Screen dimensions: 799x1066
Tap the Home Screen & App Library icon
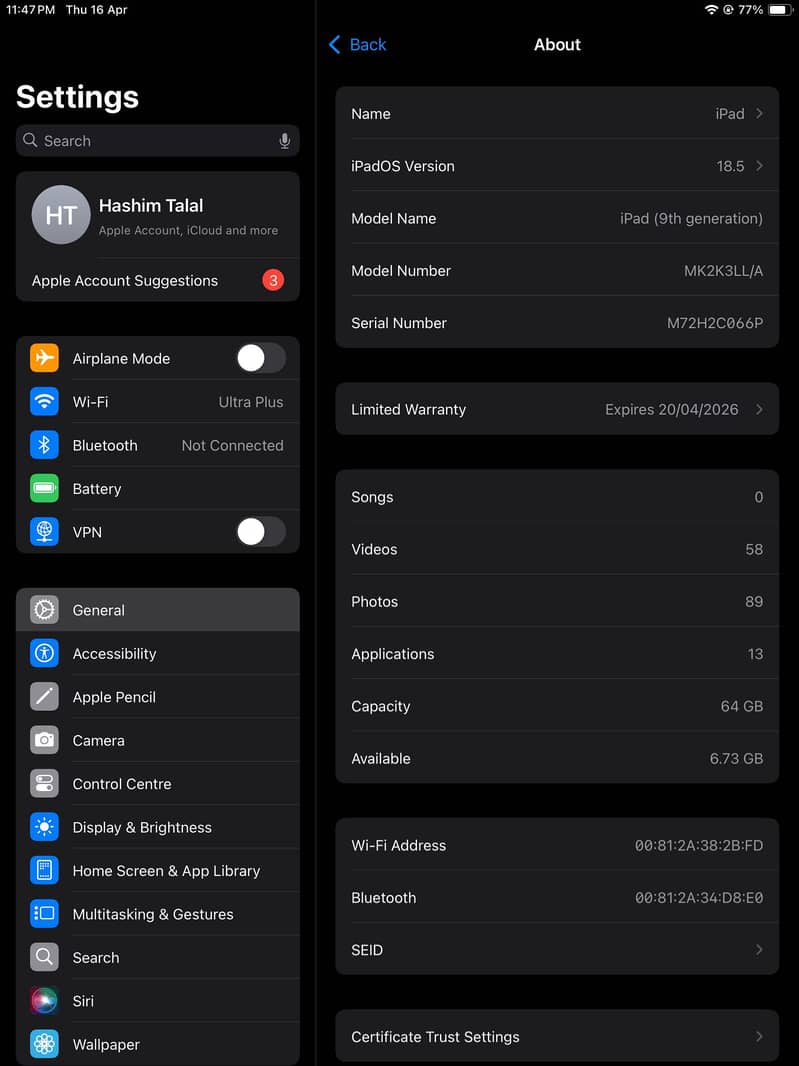coord(44,871)
